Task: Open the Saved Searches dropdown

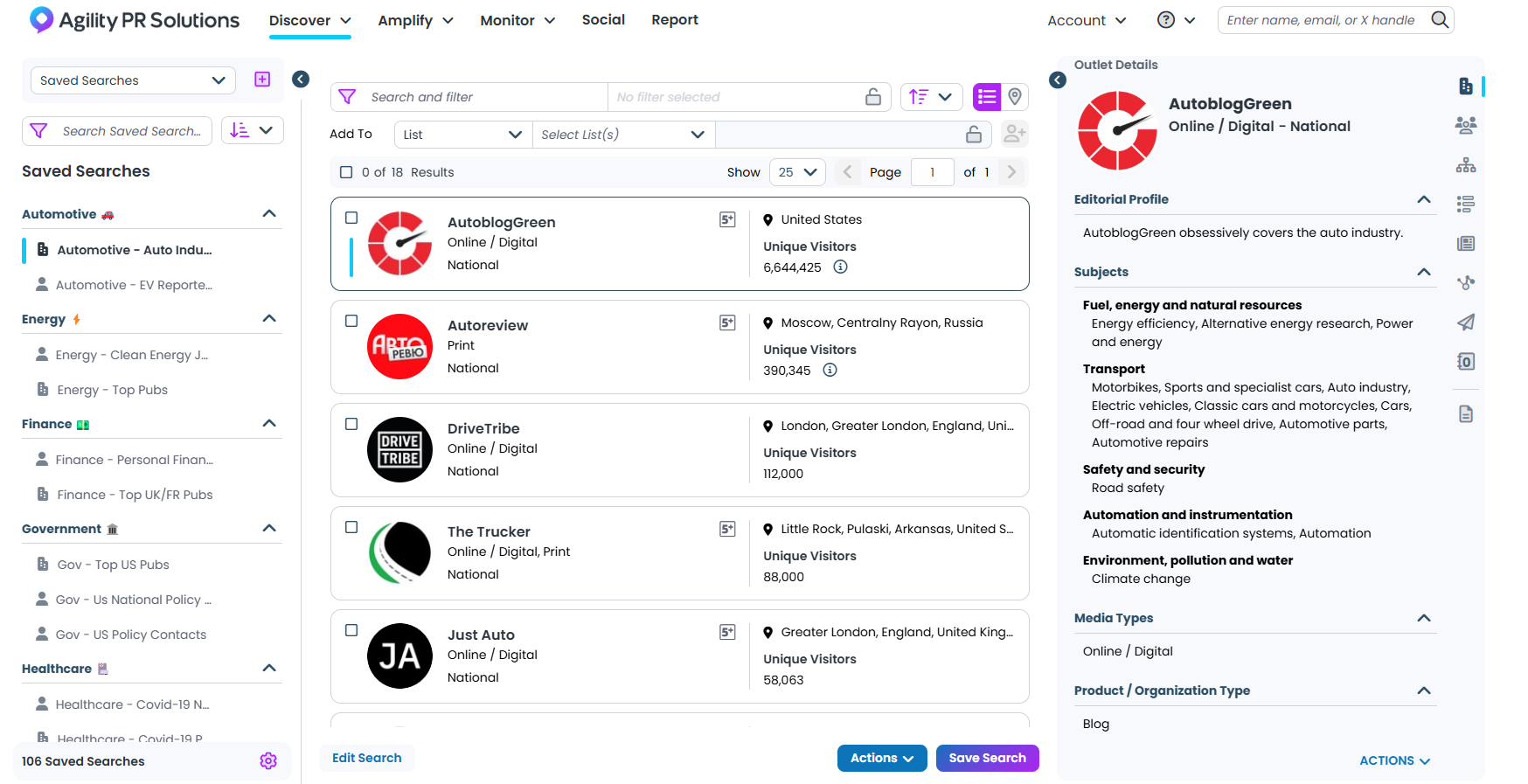Action: click(133, 80)
